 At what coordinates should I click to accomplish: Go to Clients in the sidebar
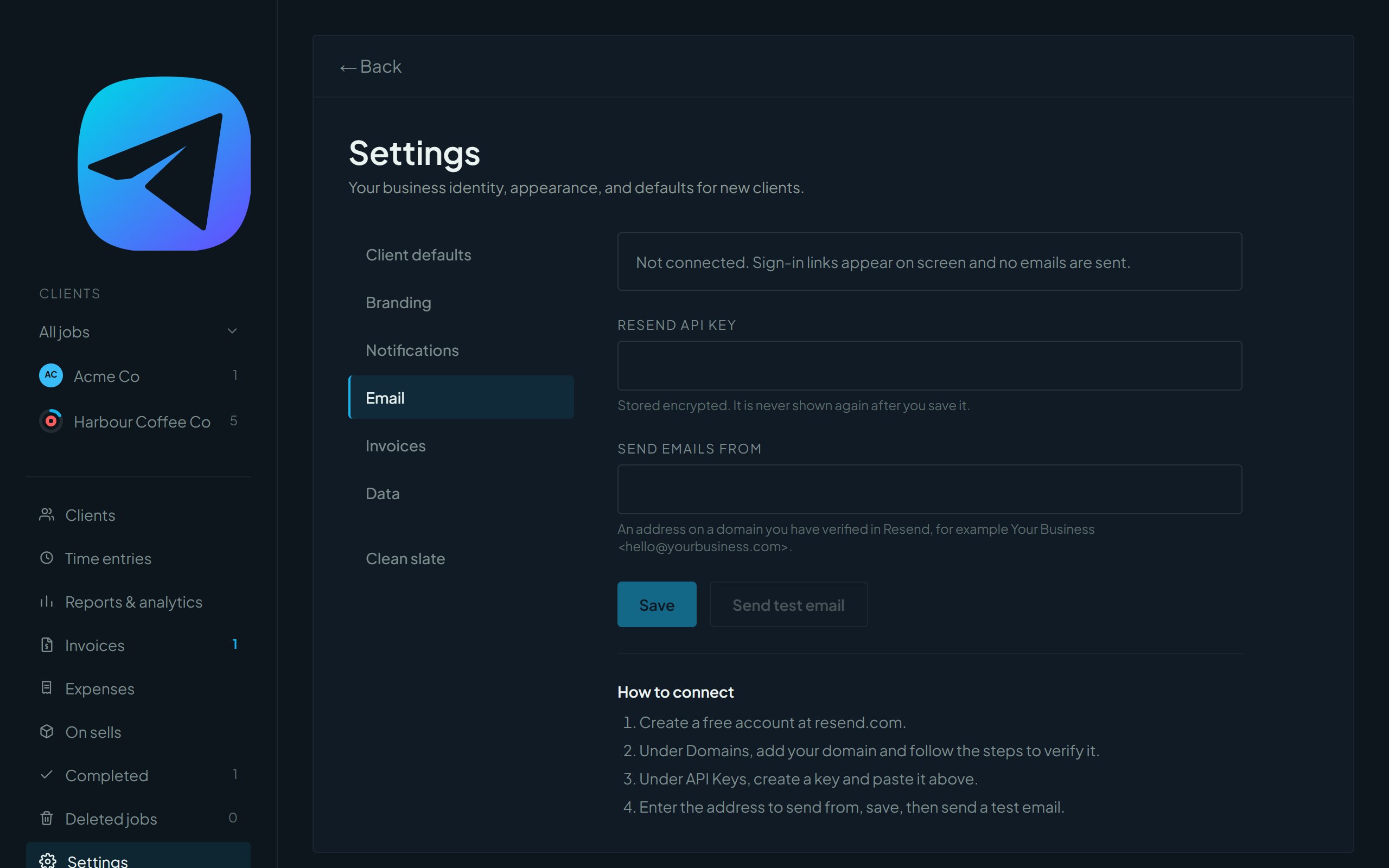tap(138, 515)
